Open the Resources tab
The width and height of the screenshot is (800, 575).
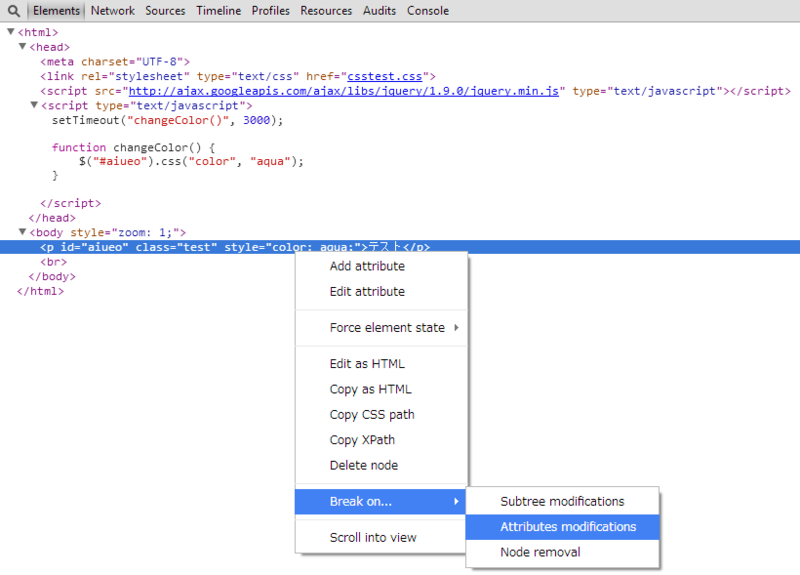pos(326,11)
